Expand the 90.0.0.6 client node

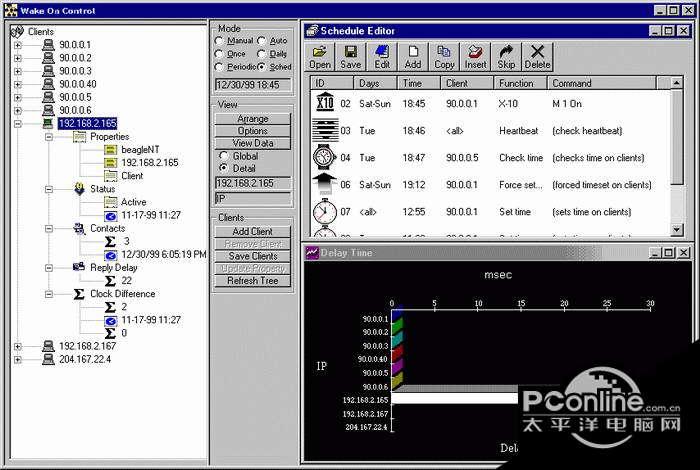(x=17, y=110)
